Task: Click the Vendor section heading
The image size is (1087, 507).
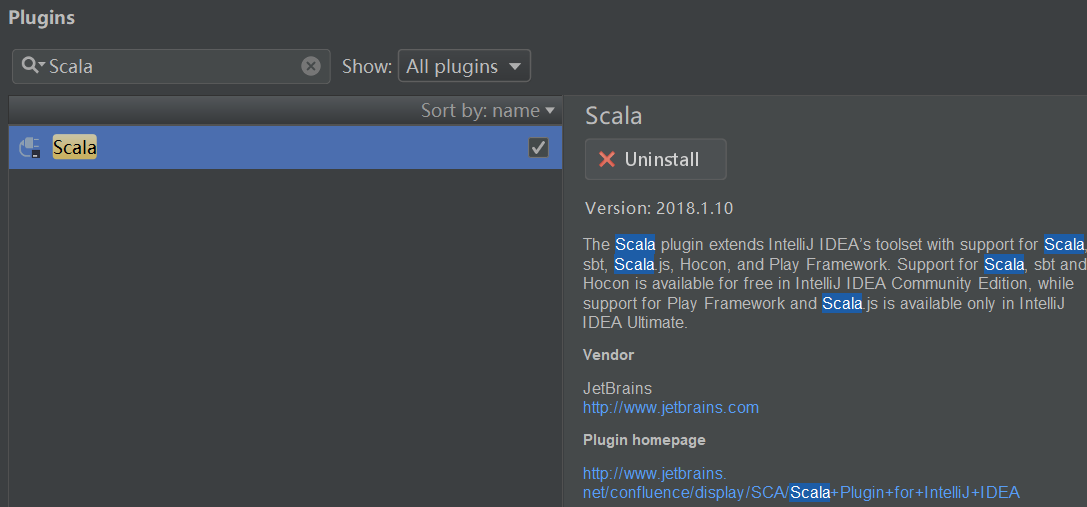Action: (608, 355)
